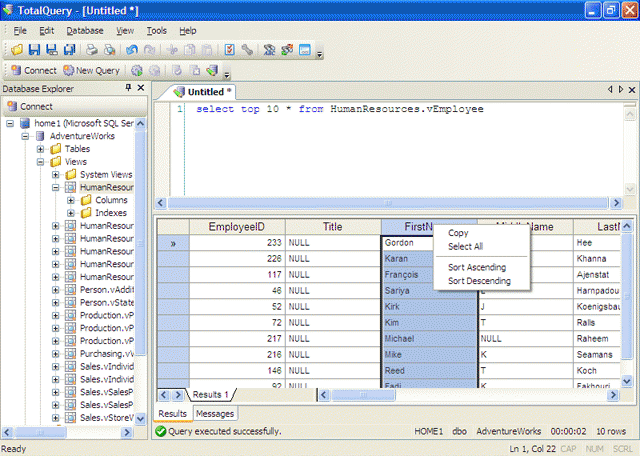Click the Title column header
The height and width of the screenshot is (456, 640).
333,227
